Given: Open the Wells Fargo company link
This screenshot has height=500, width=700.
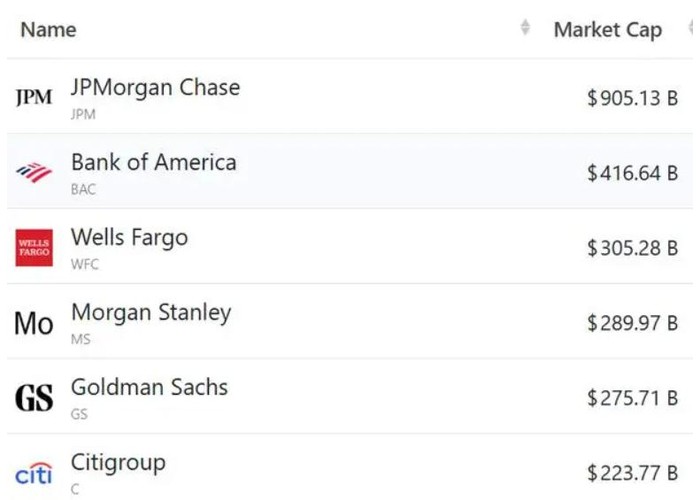Looking at the screenshot, I should tap(129, 238).
